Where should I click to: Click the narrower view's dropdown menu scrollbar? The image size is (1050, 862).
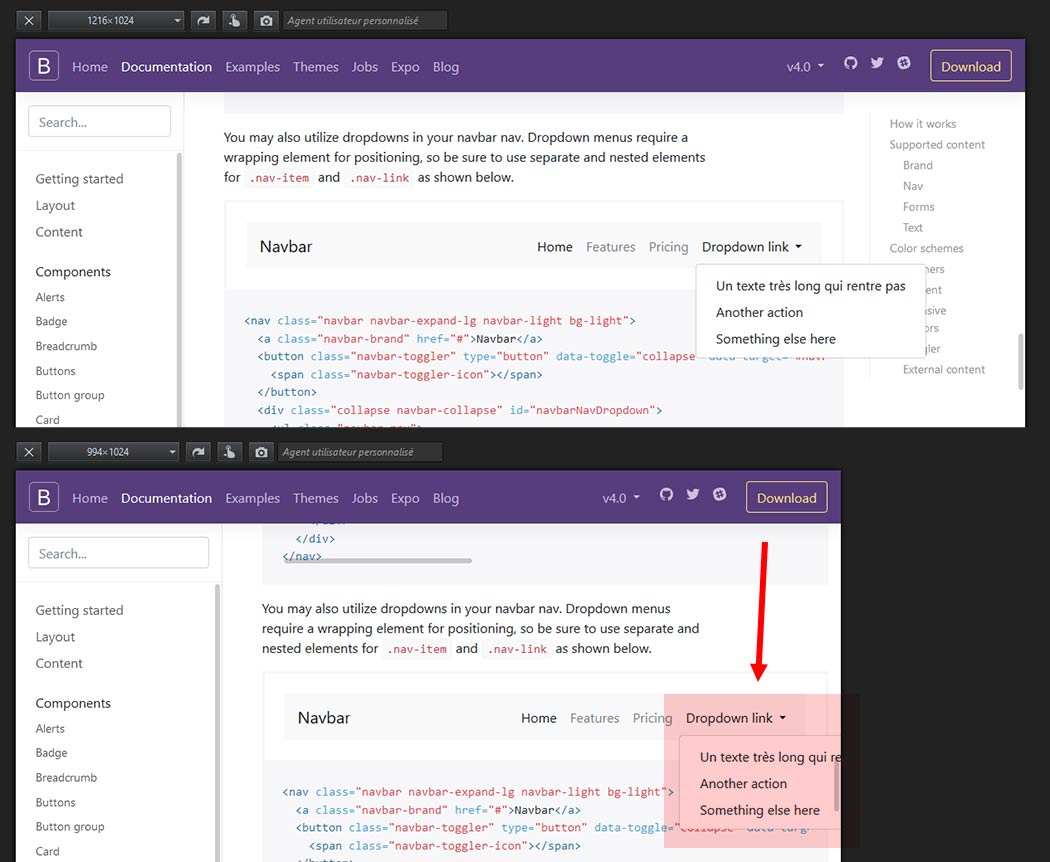tap(836, 786)
